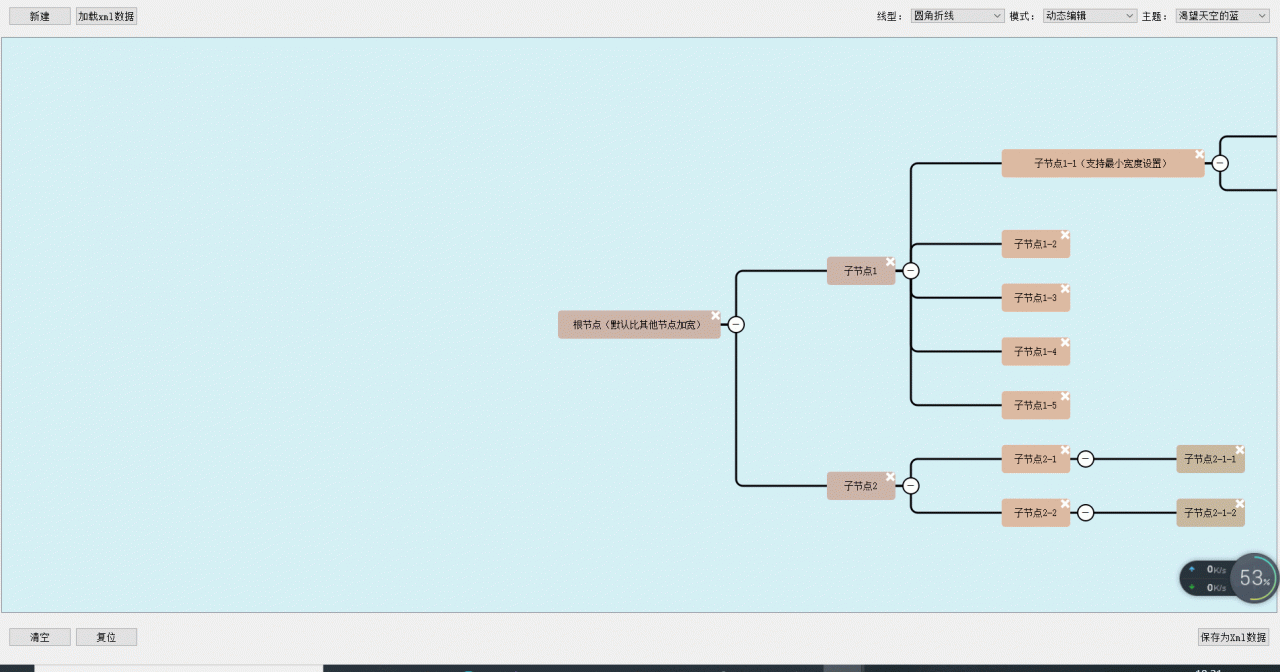
Task: Select node 子节点1-2
Action: (x=1035, y=244)
